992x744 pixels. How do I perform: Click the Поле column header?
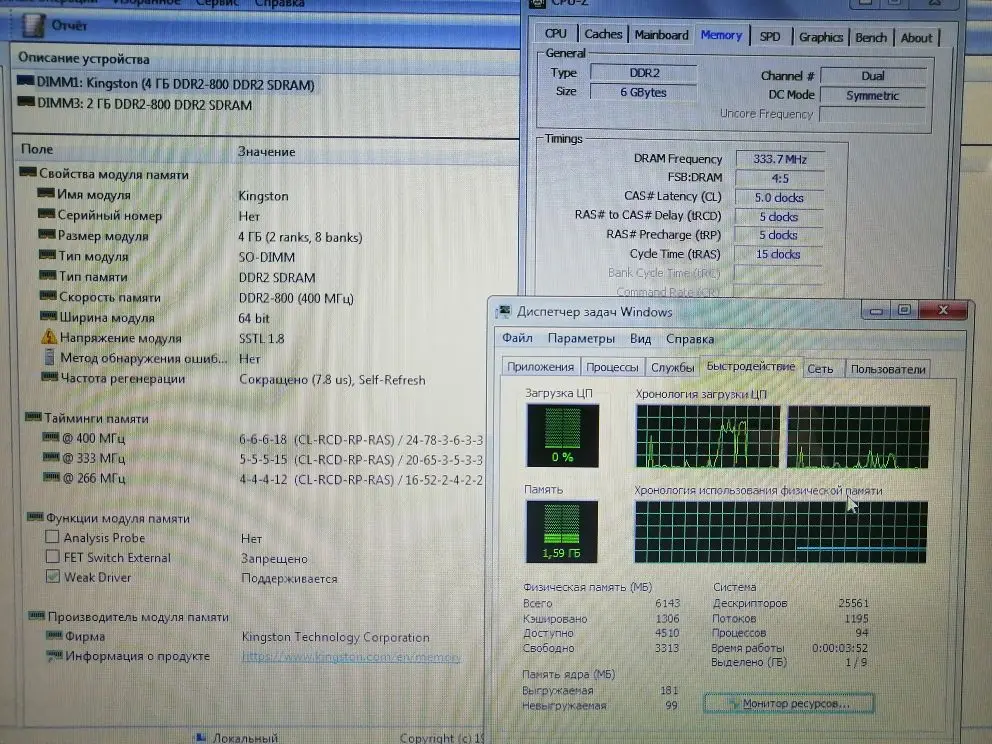(x=37, y=149)
